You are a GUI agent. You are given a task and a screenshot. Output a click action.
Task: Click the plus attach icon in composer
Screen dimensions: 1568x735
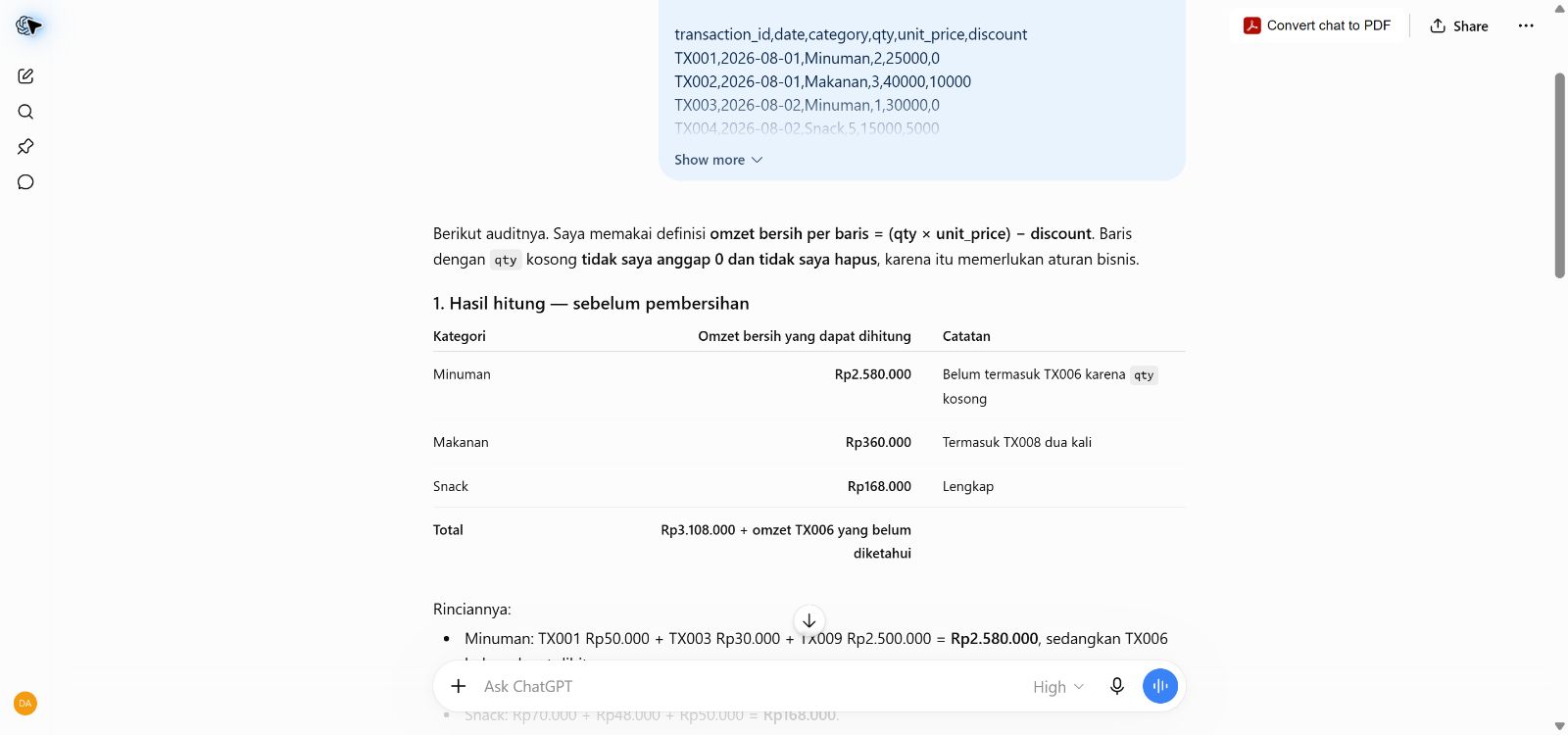click(x=458, y=686)
